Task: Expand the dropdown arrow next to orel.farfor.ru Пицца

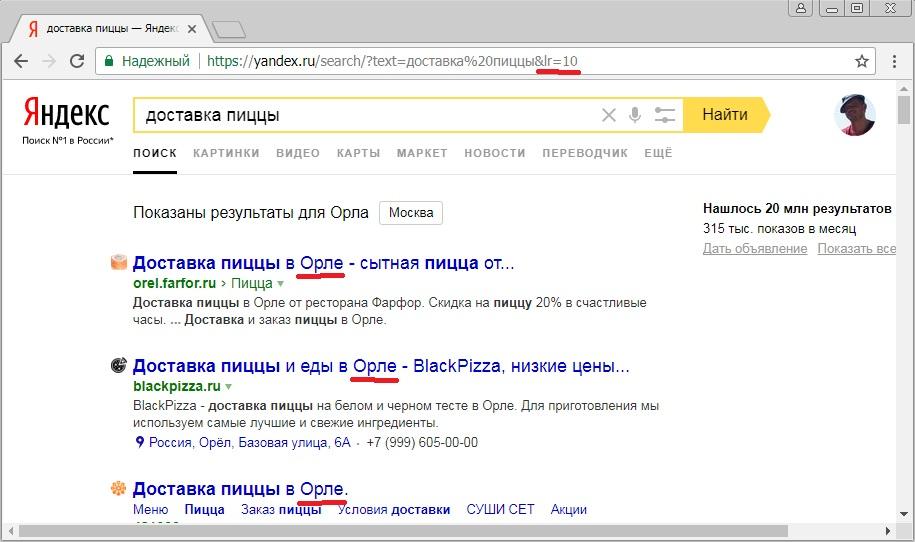Action: [x=280, y=284]
